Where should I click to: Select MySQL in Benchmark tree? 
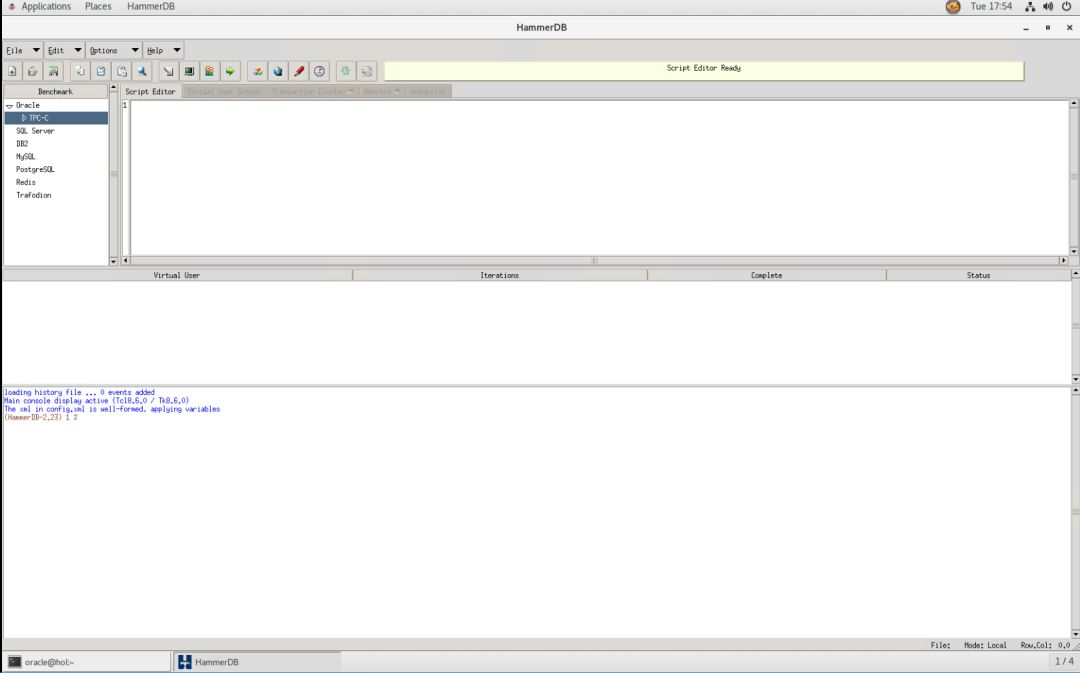point(25,157)
